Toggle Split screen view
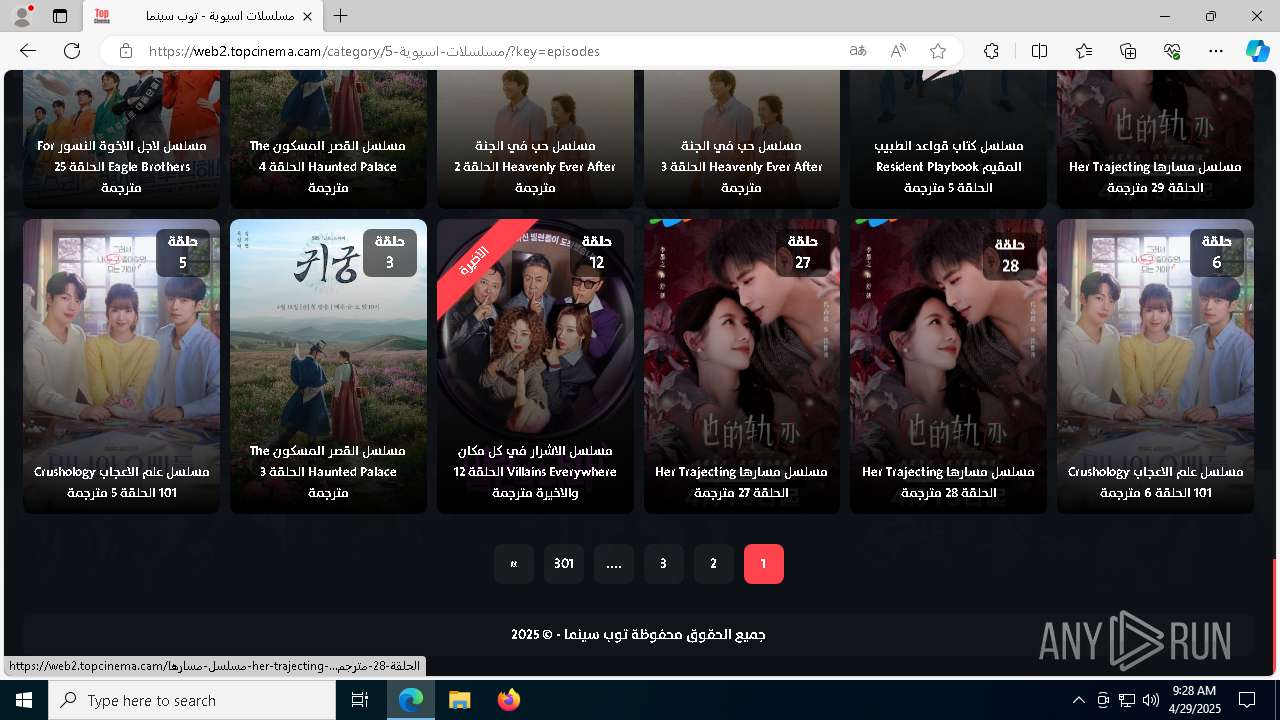Screen dimensions: 1280x720 point(1039,51)
